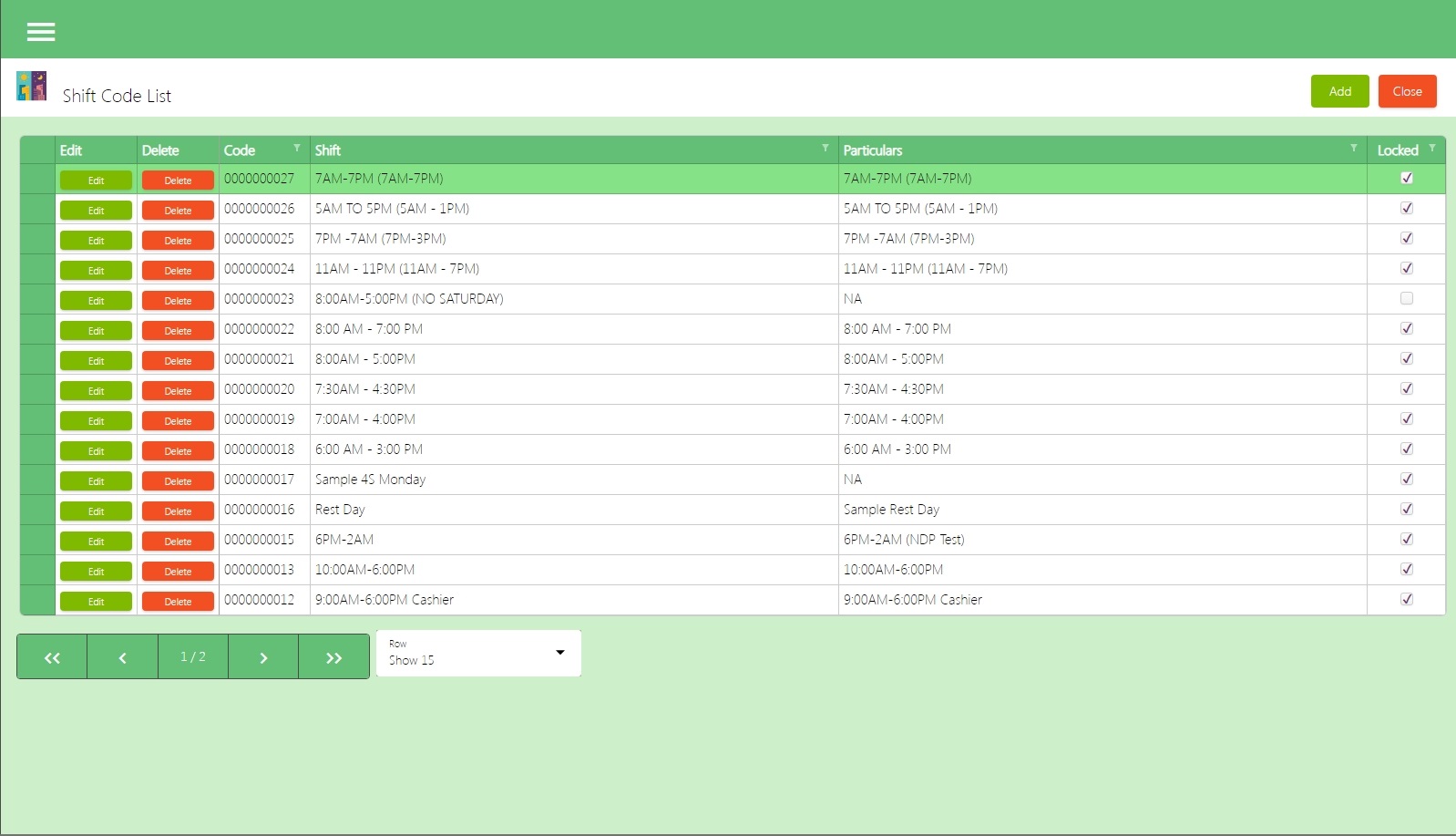Image resolution: width=1456 pixels, height=836 pixels.
Task: Toggle Locked checkbox for 8:00 AM - 7:00 PM
Action: (x=1407, y=328)
